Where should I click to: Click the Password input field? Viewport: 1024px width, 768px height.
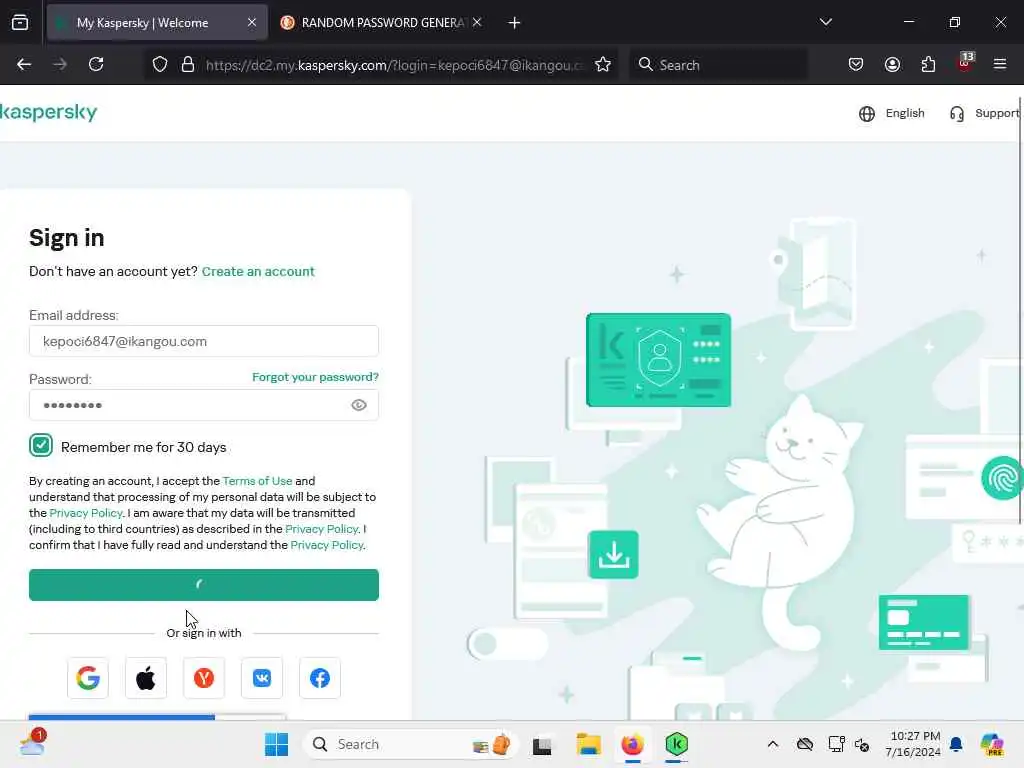click(204, 405)
